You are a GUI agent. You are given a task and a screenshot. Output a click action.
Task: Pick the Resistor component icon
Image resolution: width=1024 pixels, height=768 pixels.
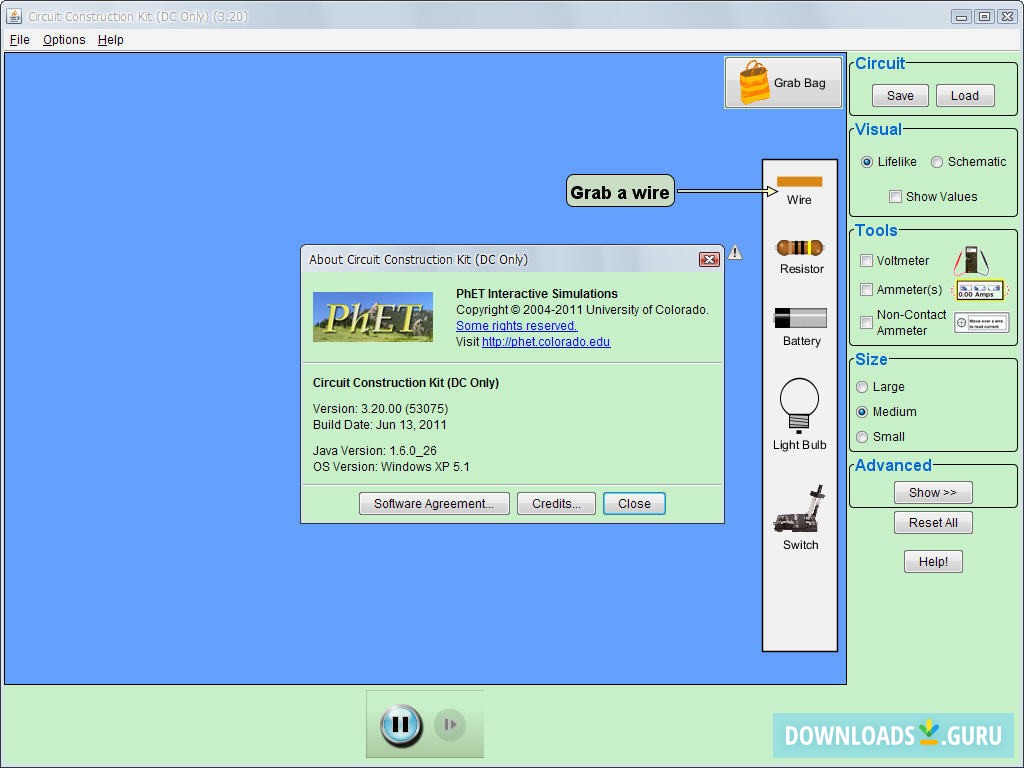pyautogui.click(x=800, y=248)
